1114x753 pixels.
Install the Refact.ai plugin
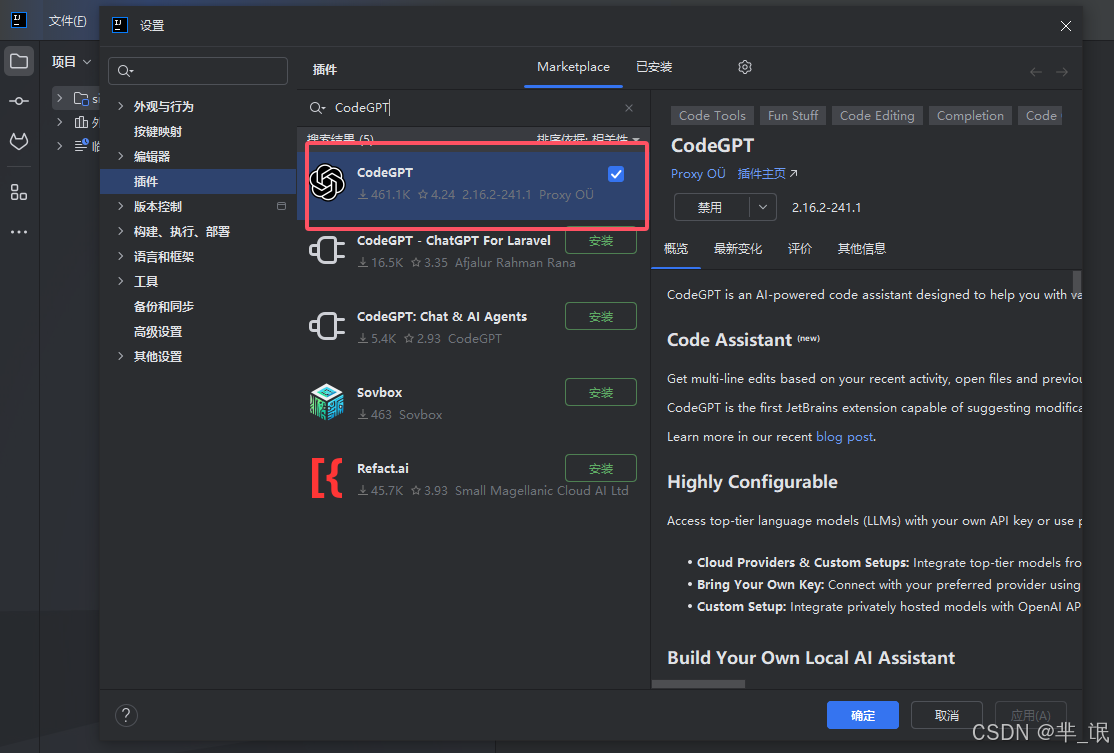601,468
